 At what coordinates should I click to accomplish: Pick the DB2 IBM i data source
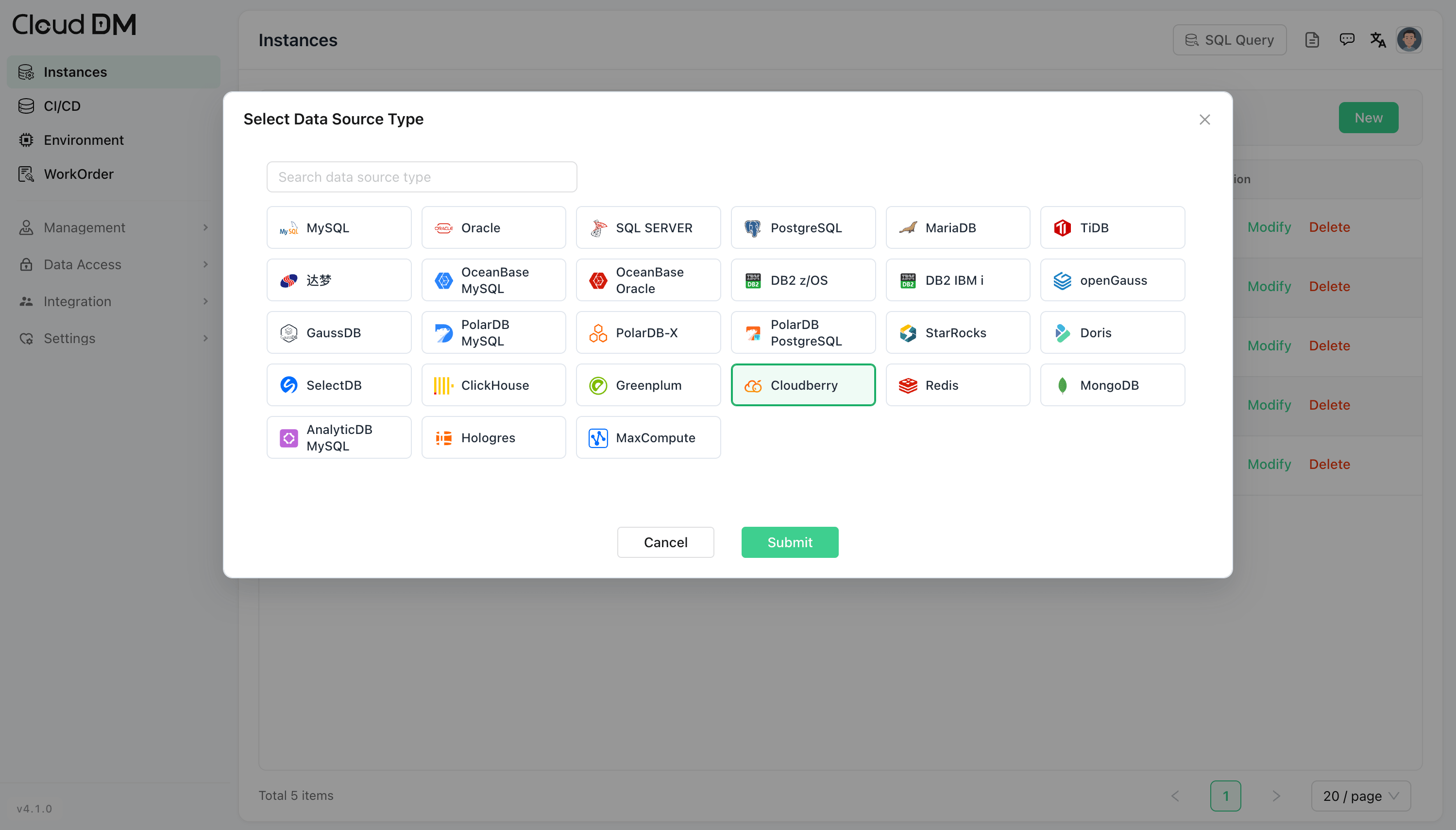pos(958,280)
